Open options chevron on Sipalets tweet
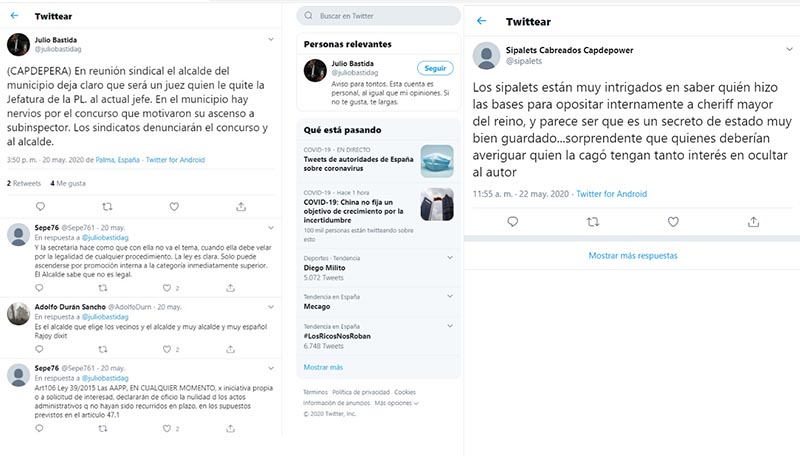 point(789,49)
